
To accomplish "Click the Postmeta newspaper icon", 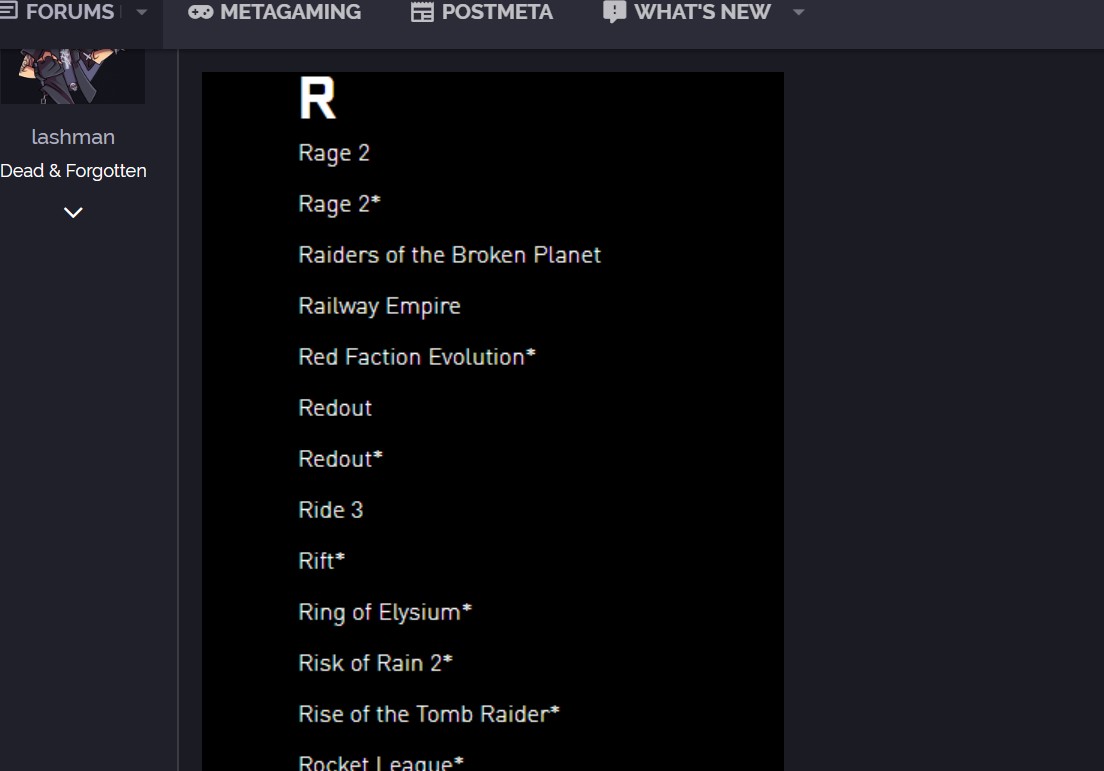I will (x=422, y=13).
